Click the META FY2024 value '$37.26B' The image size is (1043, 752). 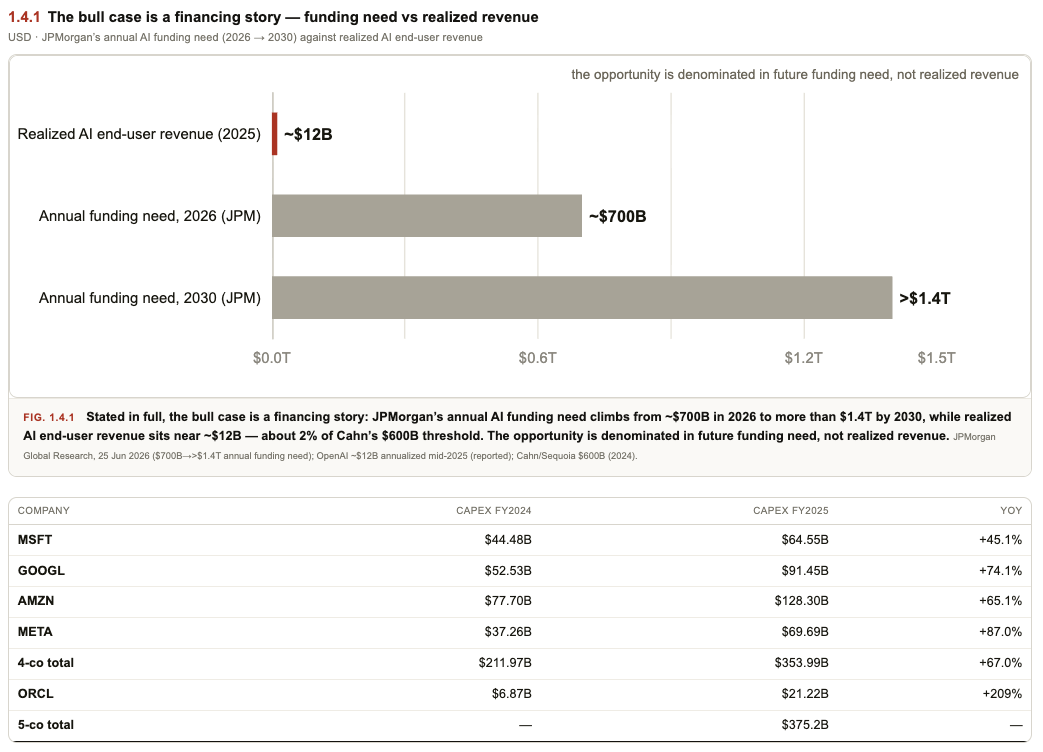coord(508,632)
